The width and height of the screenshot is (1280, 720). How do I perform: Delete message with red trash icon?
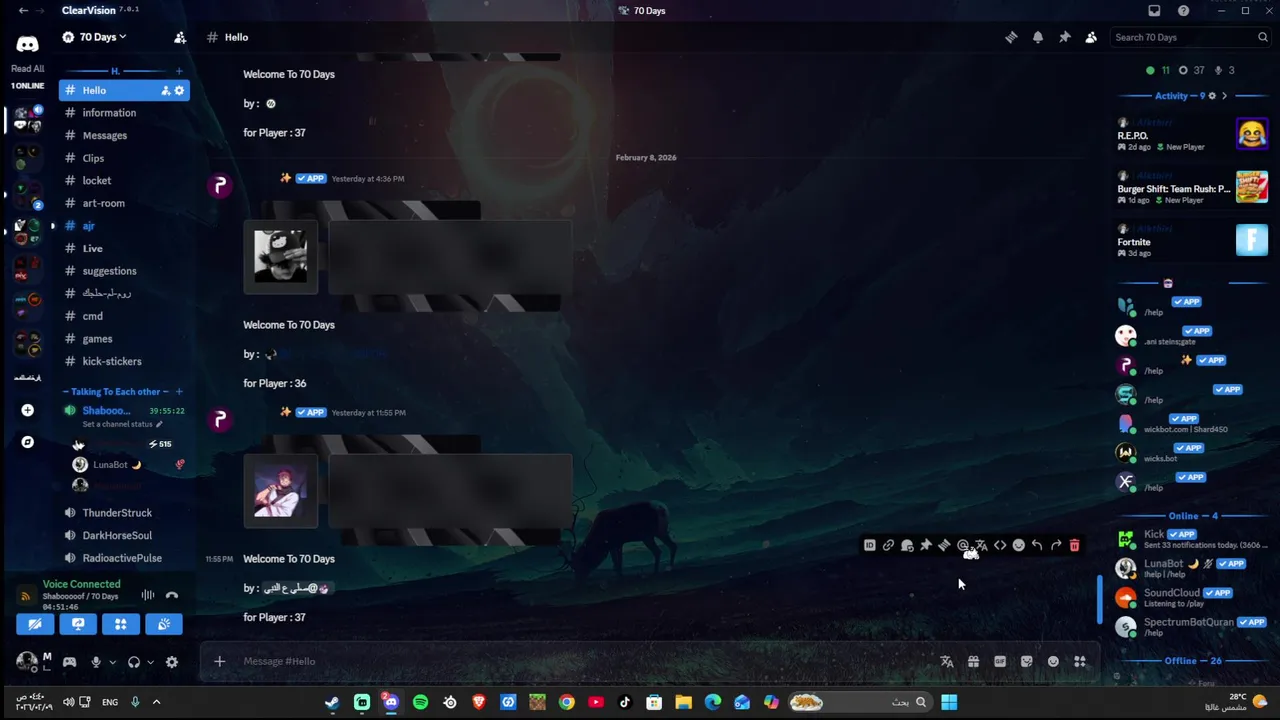click(x=1075, y=545)
